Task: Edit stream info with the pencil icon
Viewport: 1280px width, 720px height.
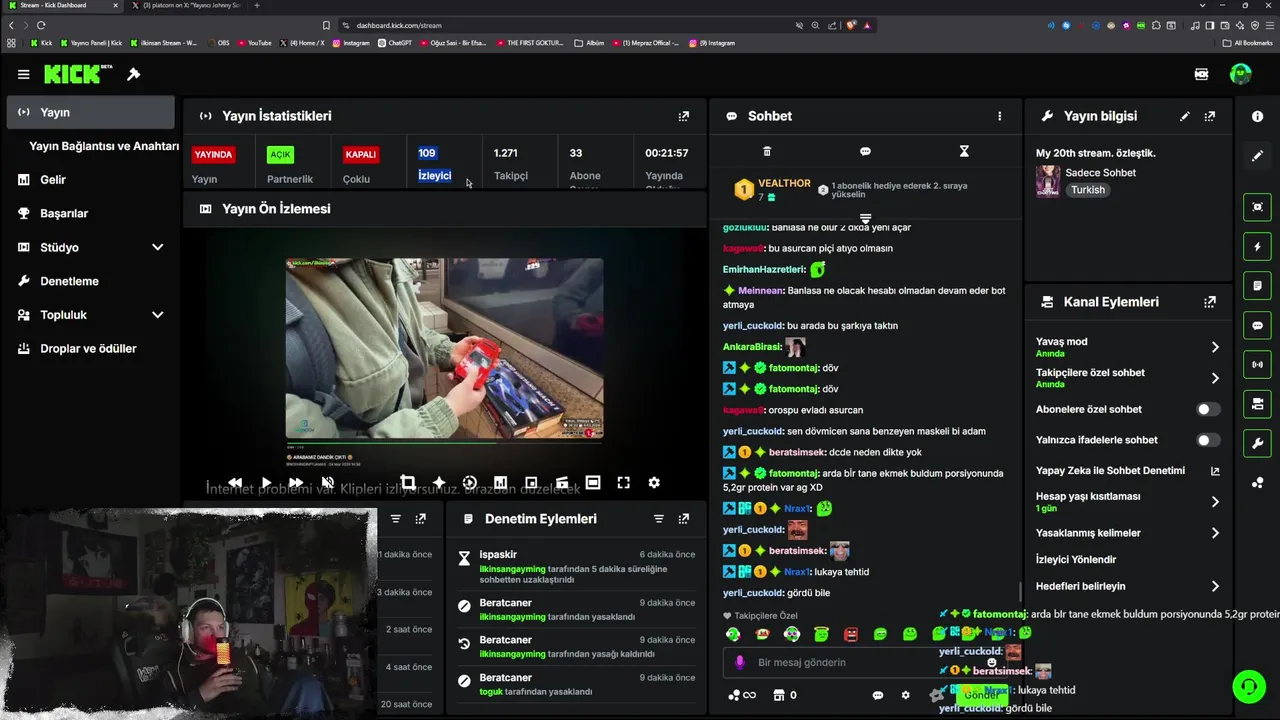Action: click(x=1185, y=116)
